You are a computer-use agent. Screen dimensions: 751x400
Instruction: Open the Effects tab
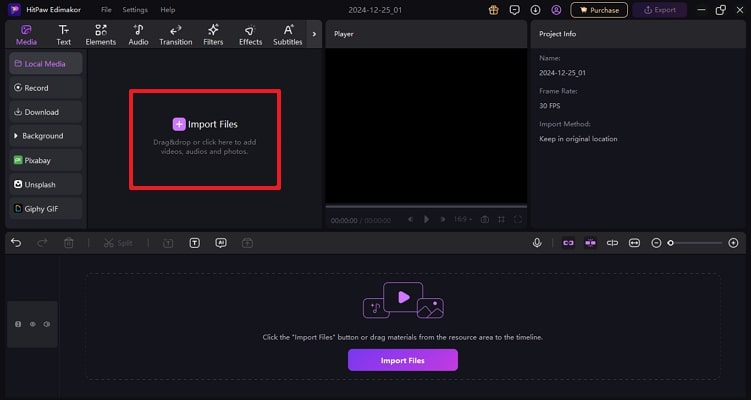[x=250, y=35]
